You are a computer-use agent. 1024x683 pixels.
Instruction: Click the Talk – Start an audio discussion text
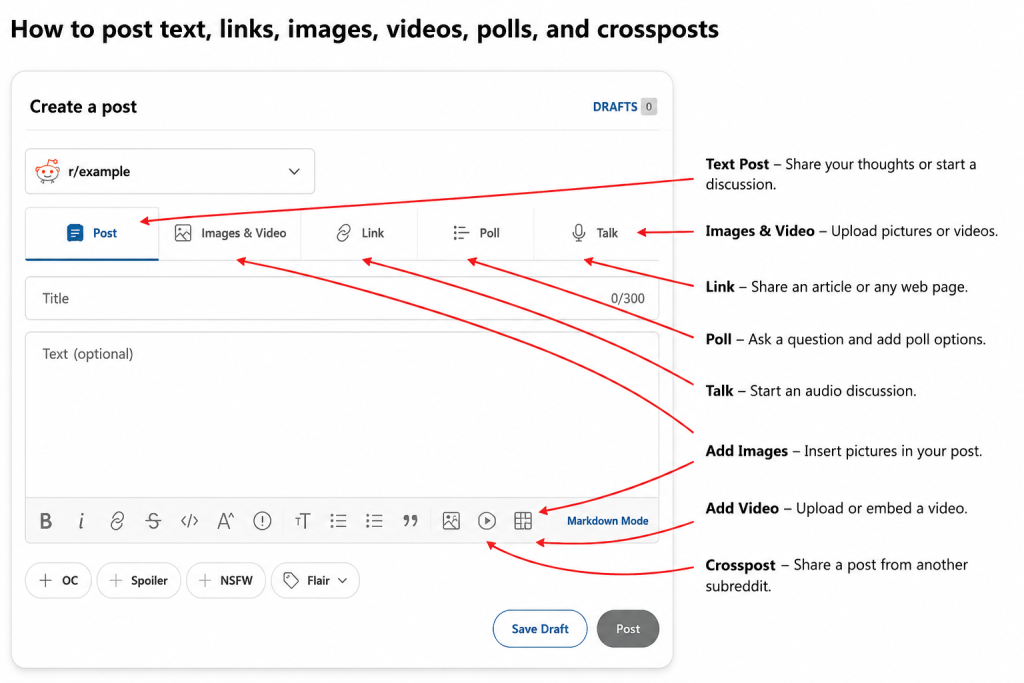[810, 390]
